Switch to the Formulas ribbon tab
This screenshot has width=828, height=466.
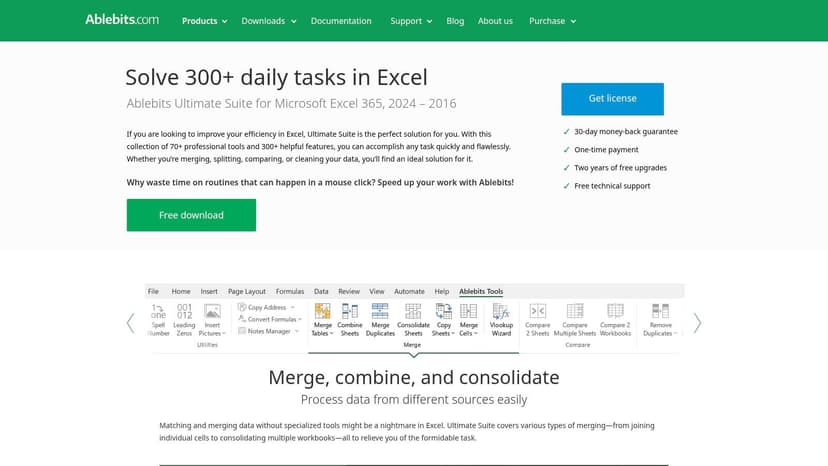pyautogui.click(x=290, y=291)
